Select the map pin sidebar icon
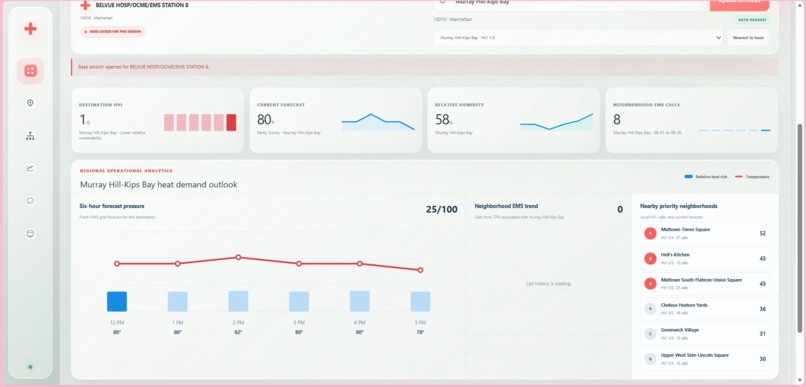 (30, 103)
